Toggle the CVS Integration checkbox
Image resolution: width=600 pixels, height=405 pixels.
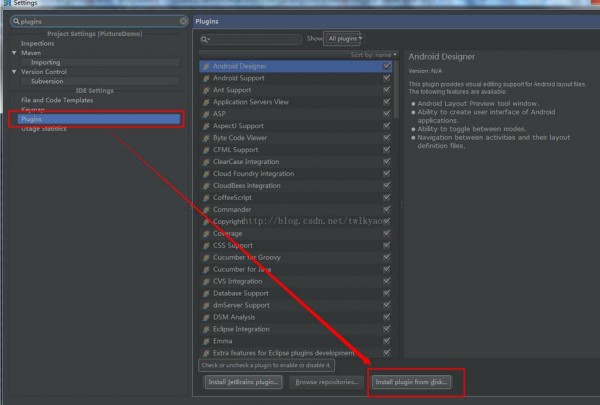[386, 281]
